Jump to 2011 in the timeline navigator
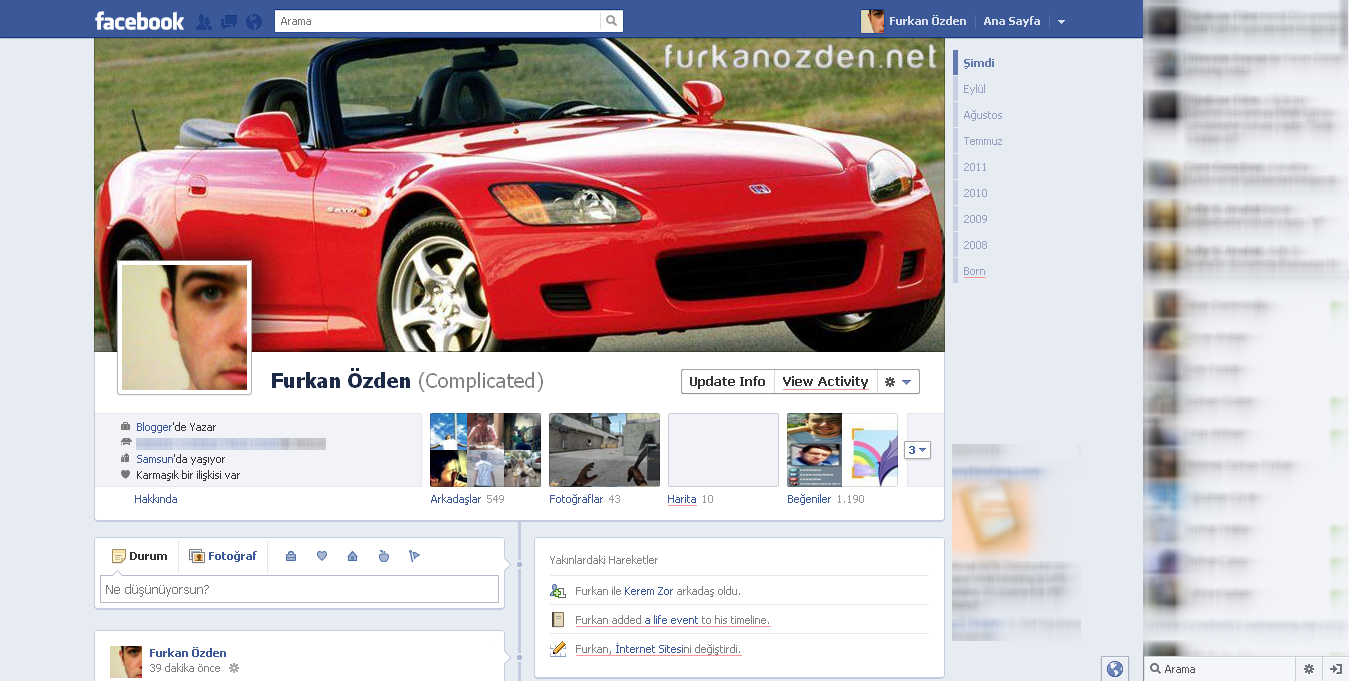1349x681 pixels. [x=975, y=167]
